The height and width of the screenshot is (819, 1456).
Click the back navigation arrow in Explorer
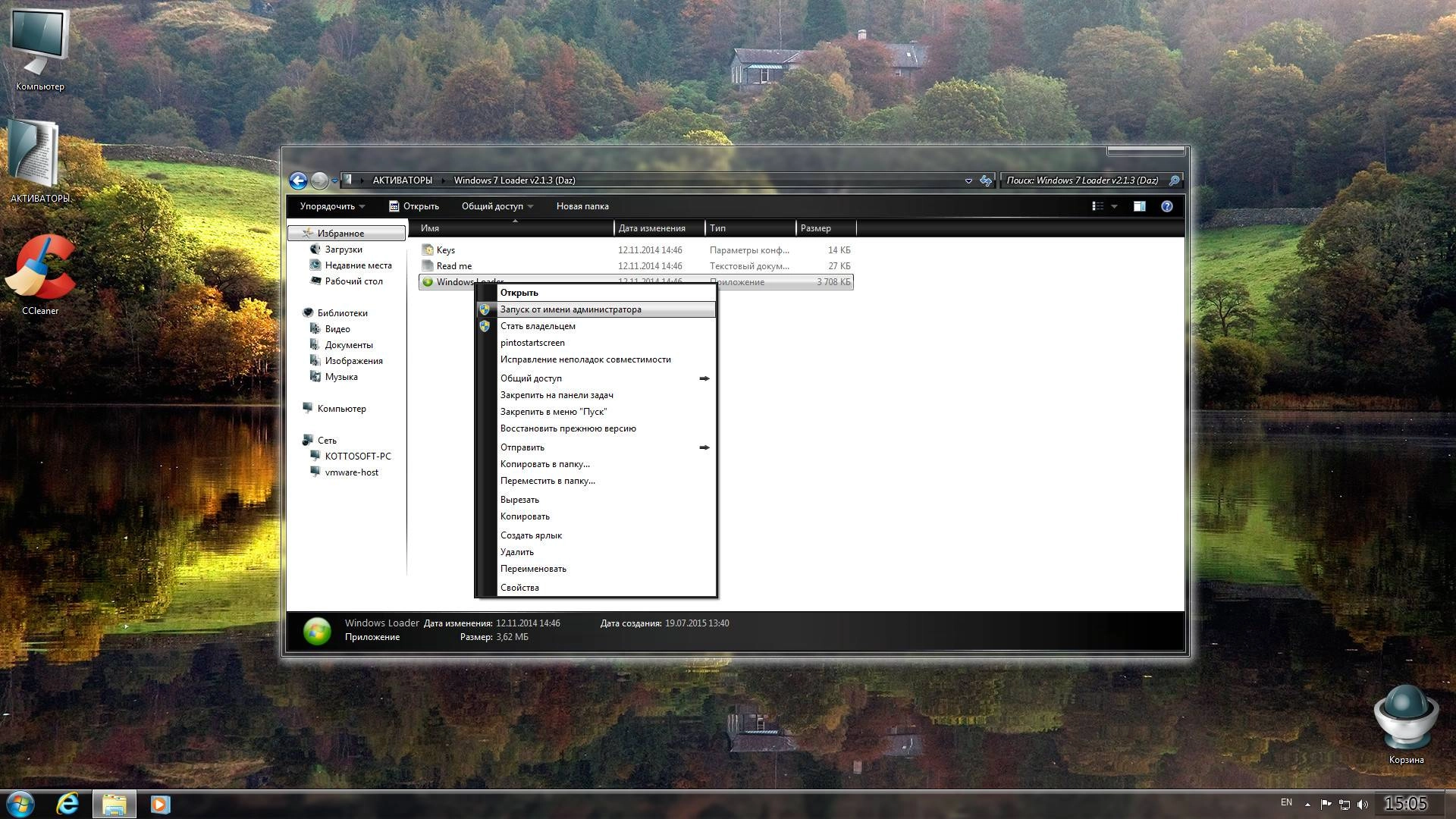point(298,180)
